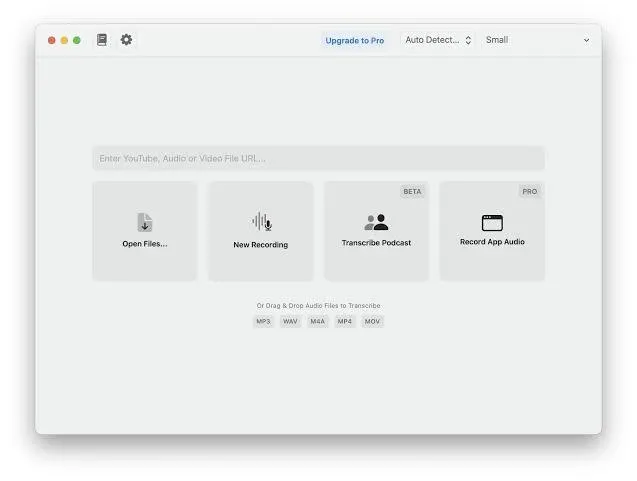Open settings via the gear icon
The image size is (637, 481).
[x=126, y=40]
